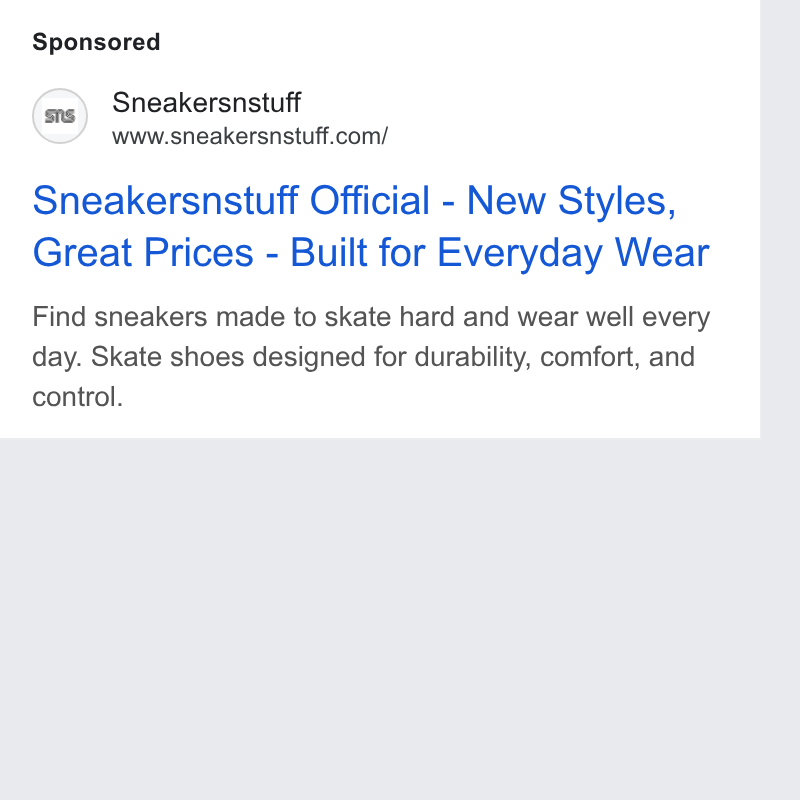800x800 pixels.
Task: Click 'New Styles,' in the ad headline
Action: [571, 201]
